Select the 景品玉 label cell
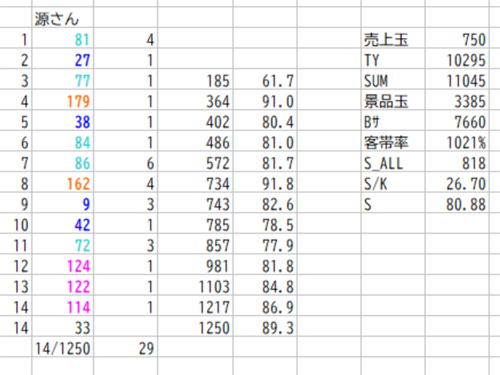This screenshot has width=500, height=375. click(x=393, y=100)
